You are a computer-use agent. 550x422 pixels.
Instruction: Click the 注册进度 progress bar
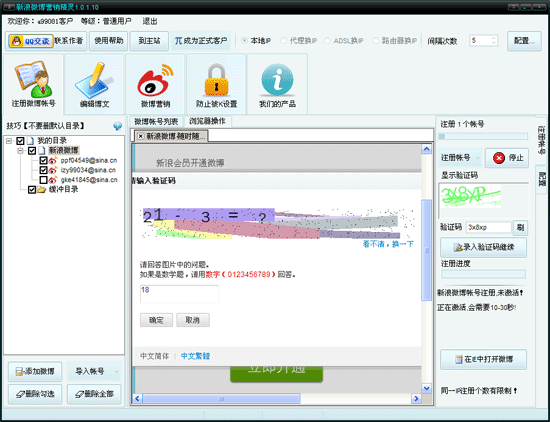[483, 274]
